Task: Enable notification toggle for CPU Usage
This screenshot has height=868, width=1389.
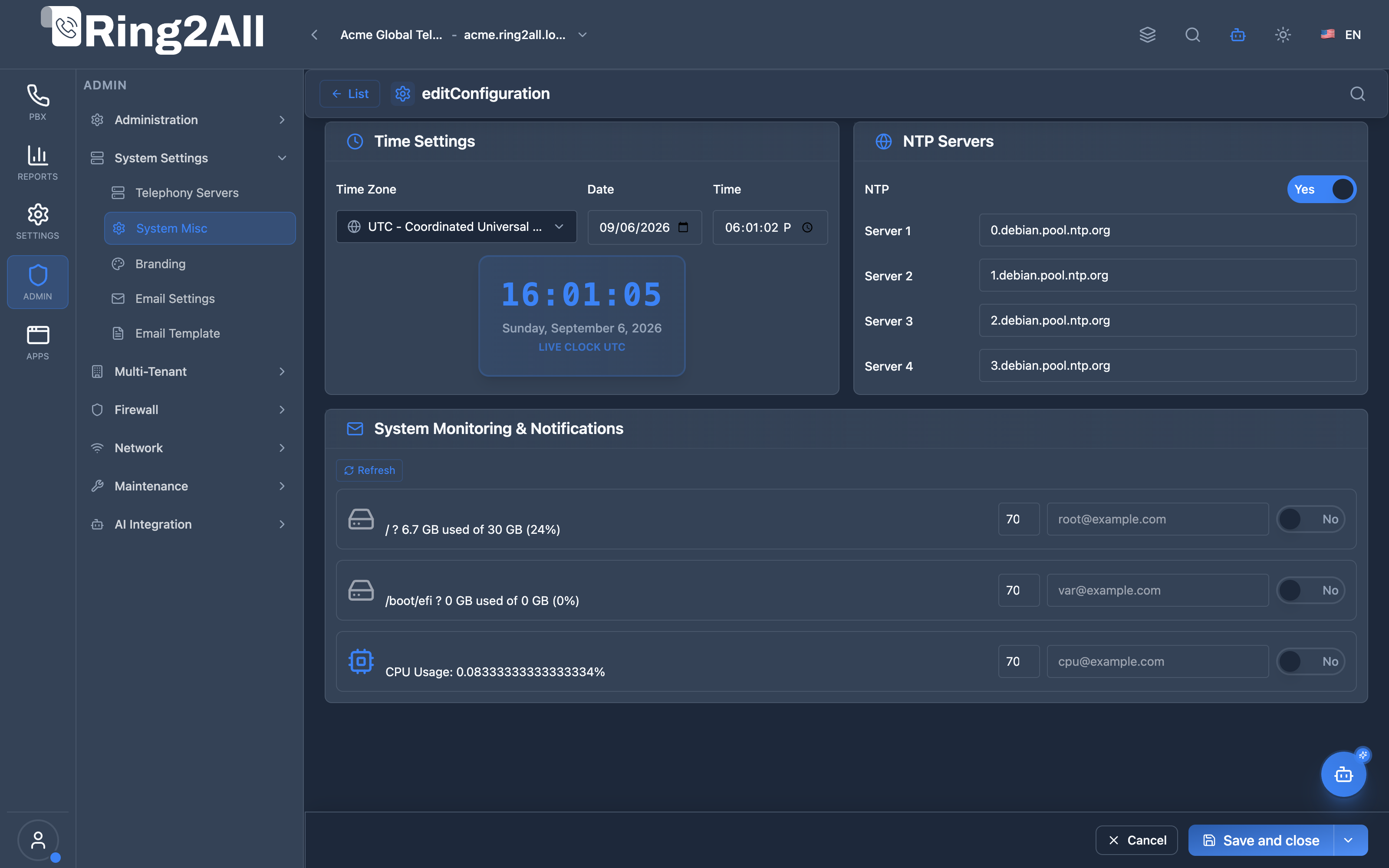Action: pyautogui.click(x=1311, y=661)
